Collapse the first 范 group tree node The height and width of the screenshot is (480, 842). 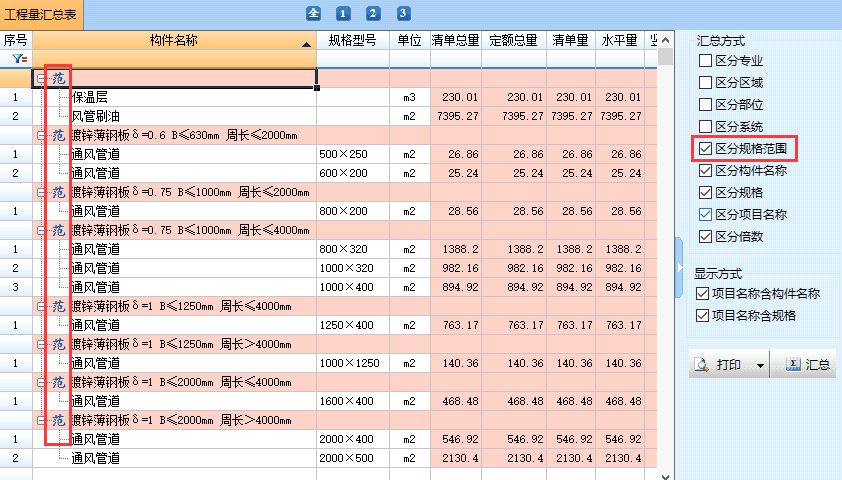[40, 78]
